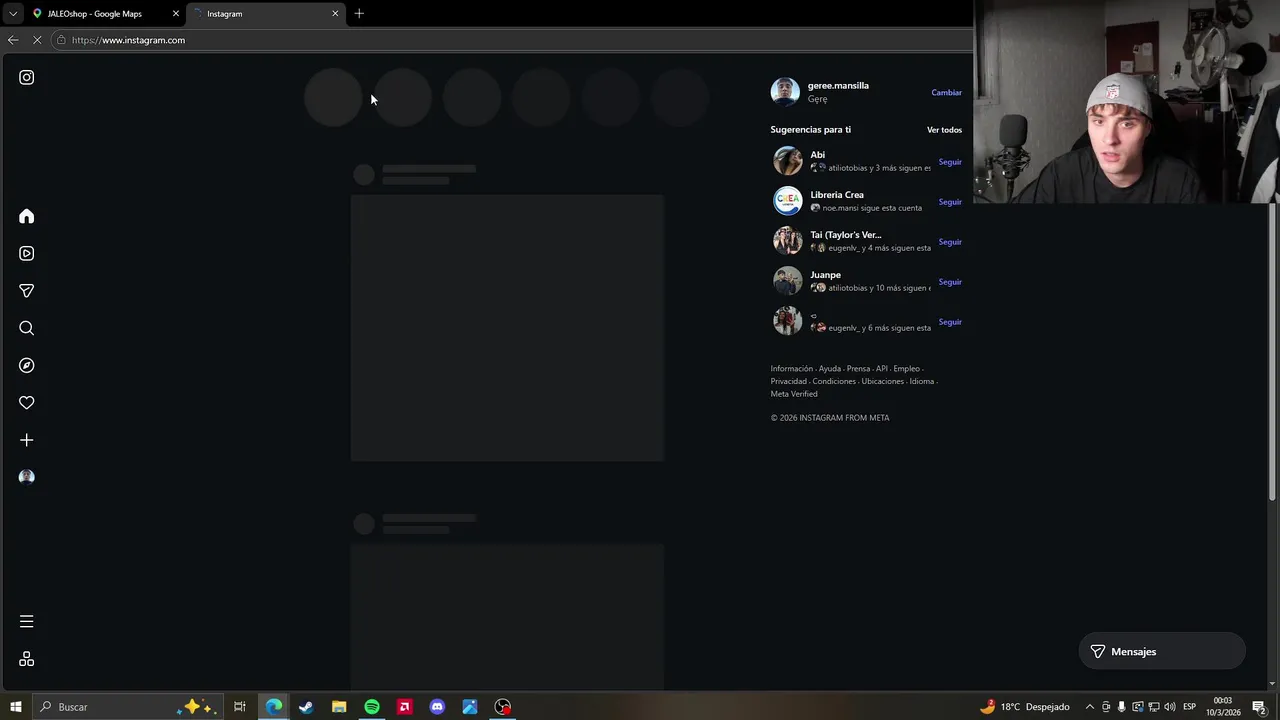Image resolution: width=1280 pixels, height=720 pixels.
Task: Click the ESP language indicator
Action: tap(1190, 707)
